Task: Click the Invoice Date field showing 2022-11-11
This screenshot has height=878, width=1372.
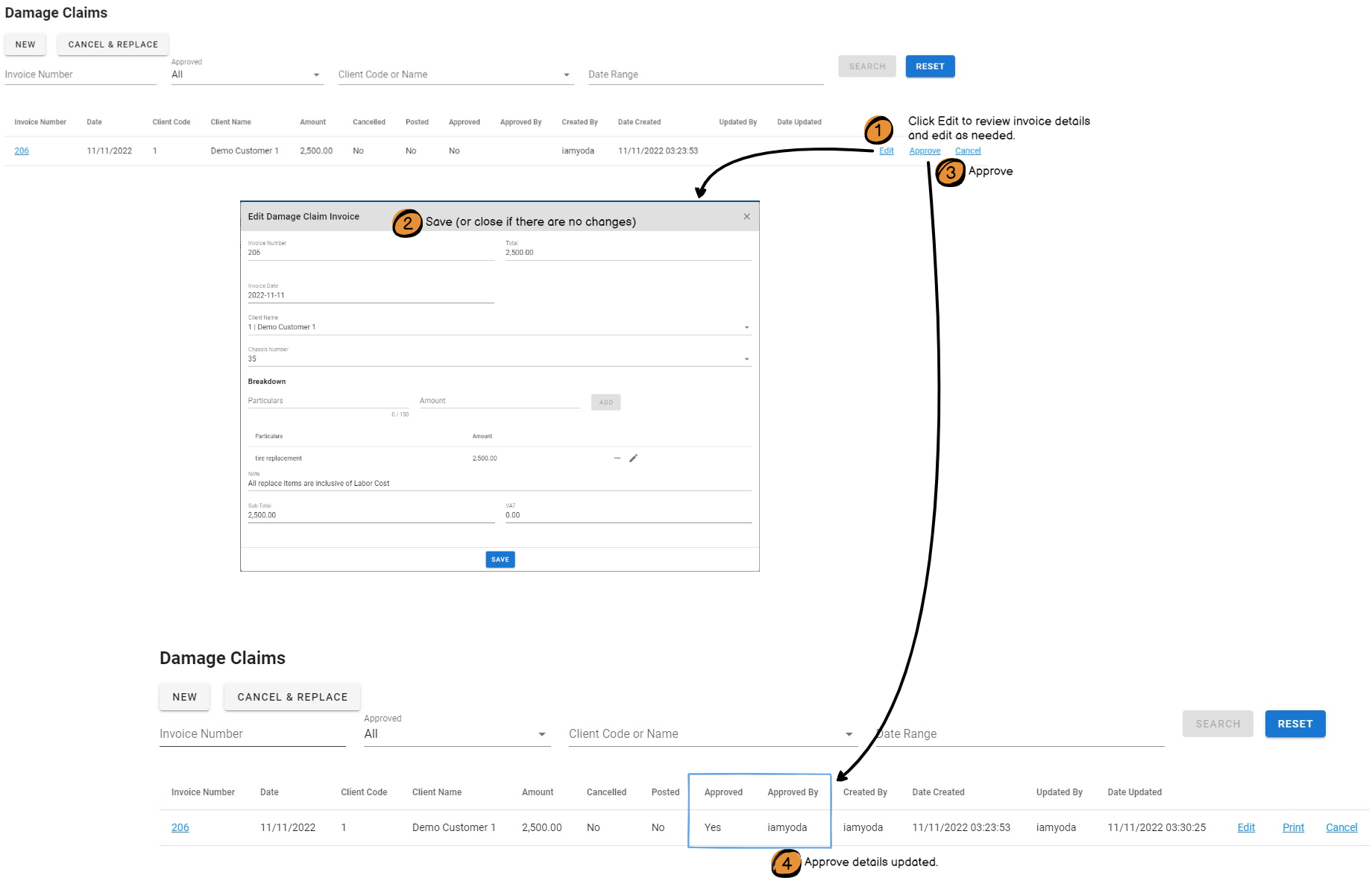Action: (371, 295)
